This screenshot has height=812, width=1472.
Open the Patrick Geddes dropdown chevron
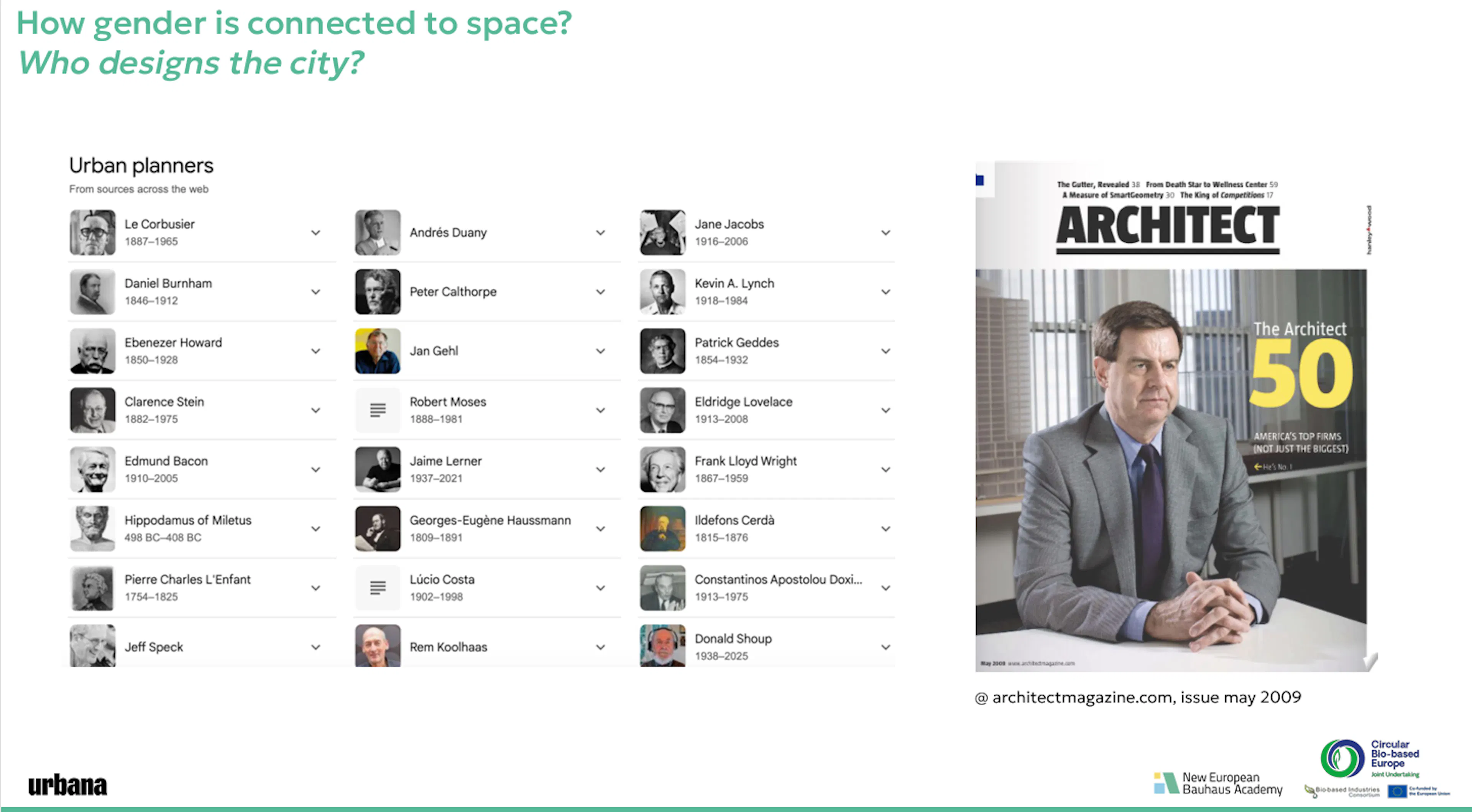pos(886,351)
